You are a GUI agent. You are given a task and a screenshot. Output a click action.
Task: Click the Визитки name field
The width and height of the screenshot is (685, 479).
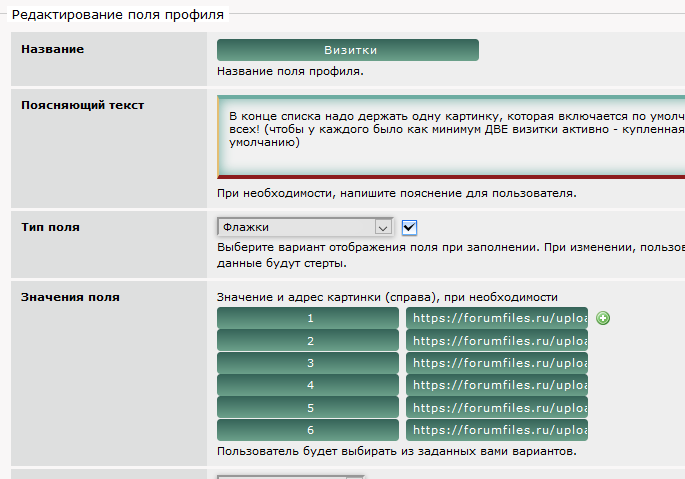click(x=348, y=50)
